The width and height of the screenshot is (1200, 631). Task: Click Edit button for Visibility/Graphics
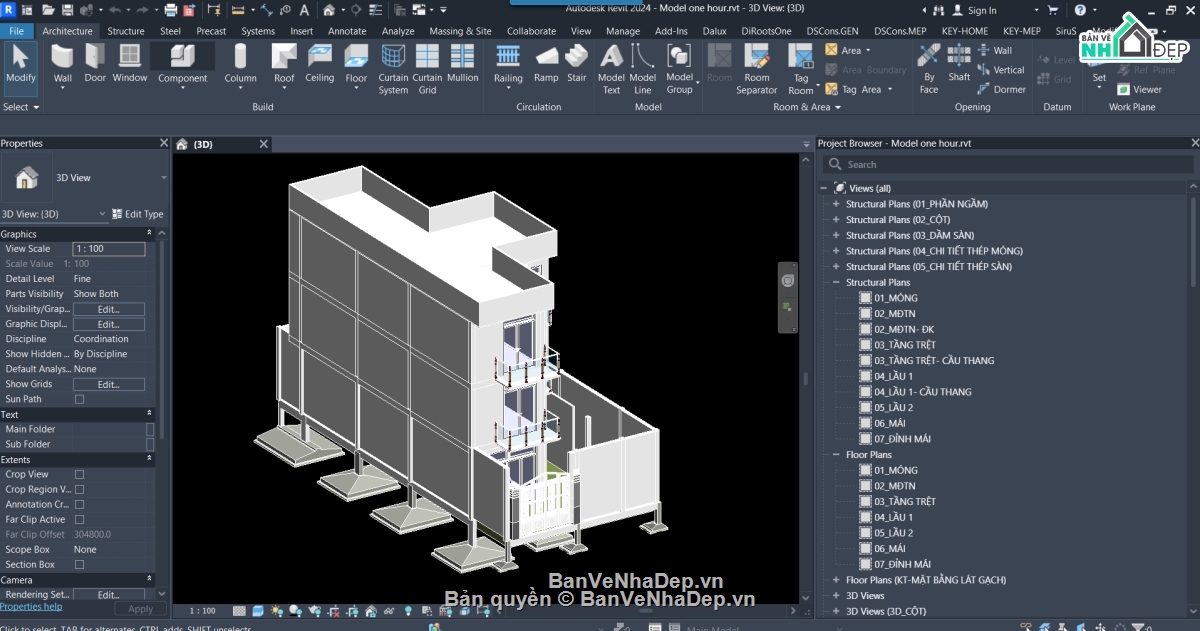(108, 309)
